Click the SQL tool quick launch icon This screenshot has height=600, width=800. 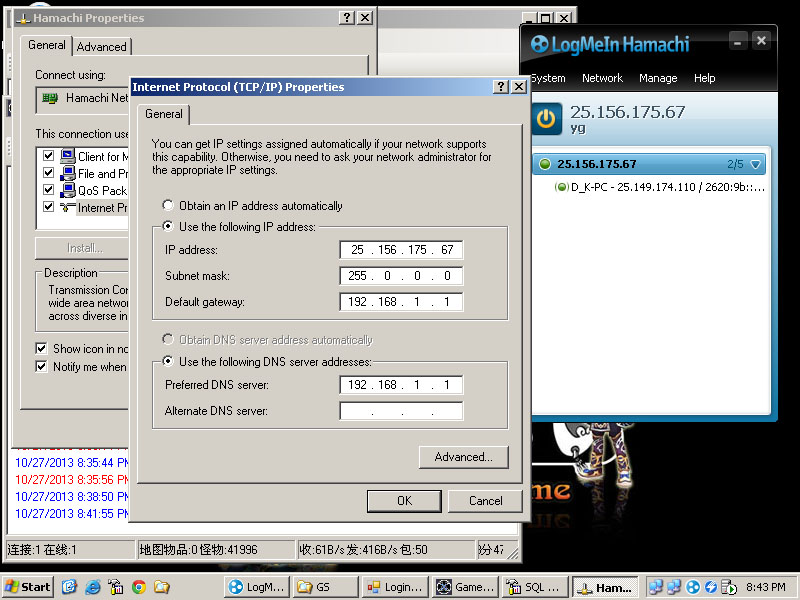[115, 587]
